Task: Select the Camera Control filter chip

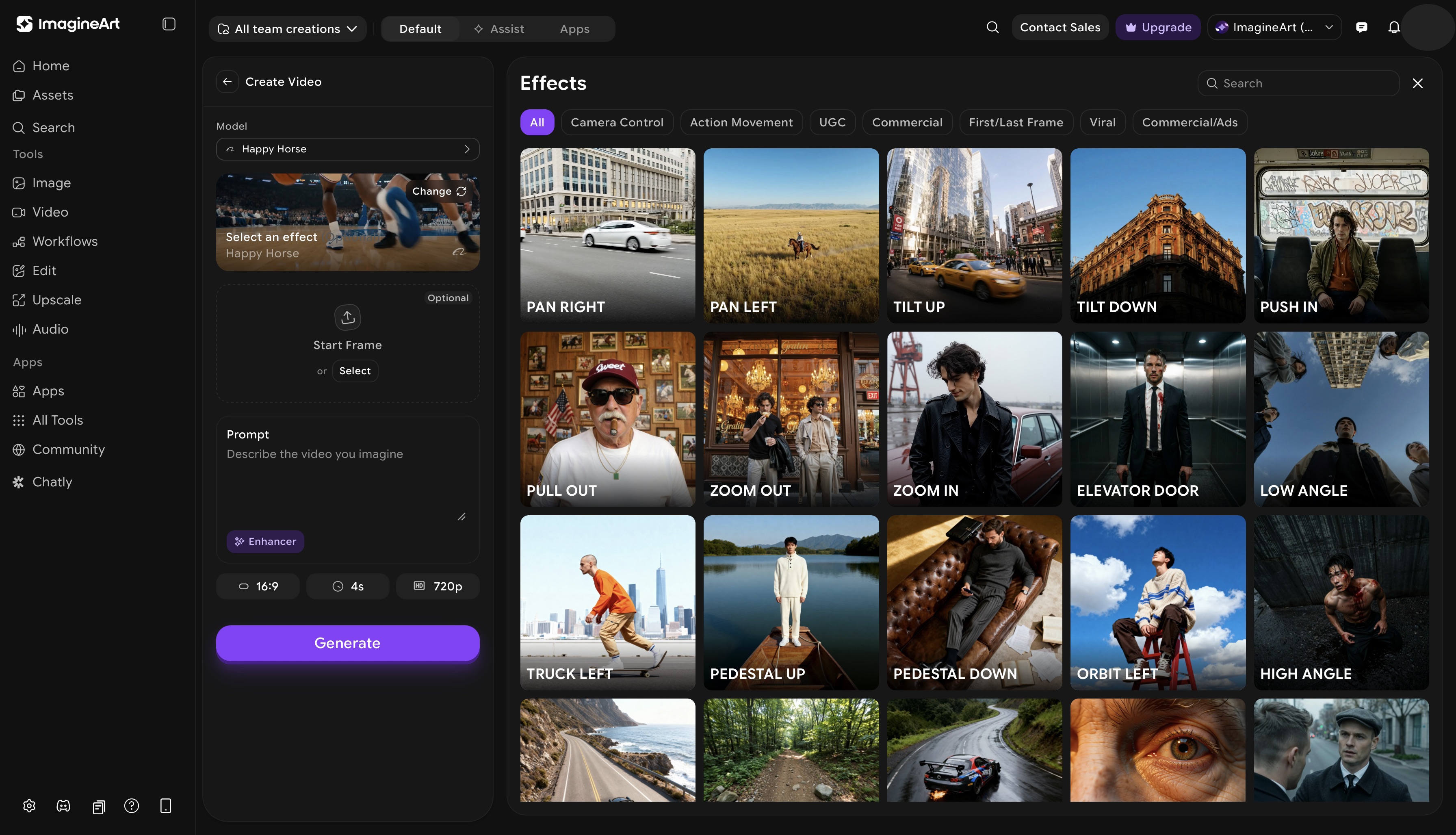Action: [x=617, y=122]
